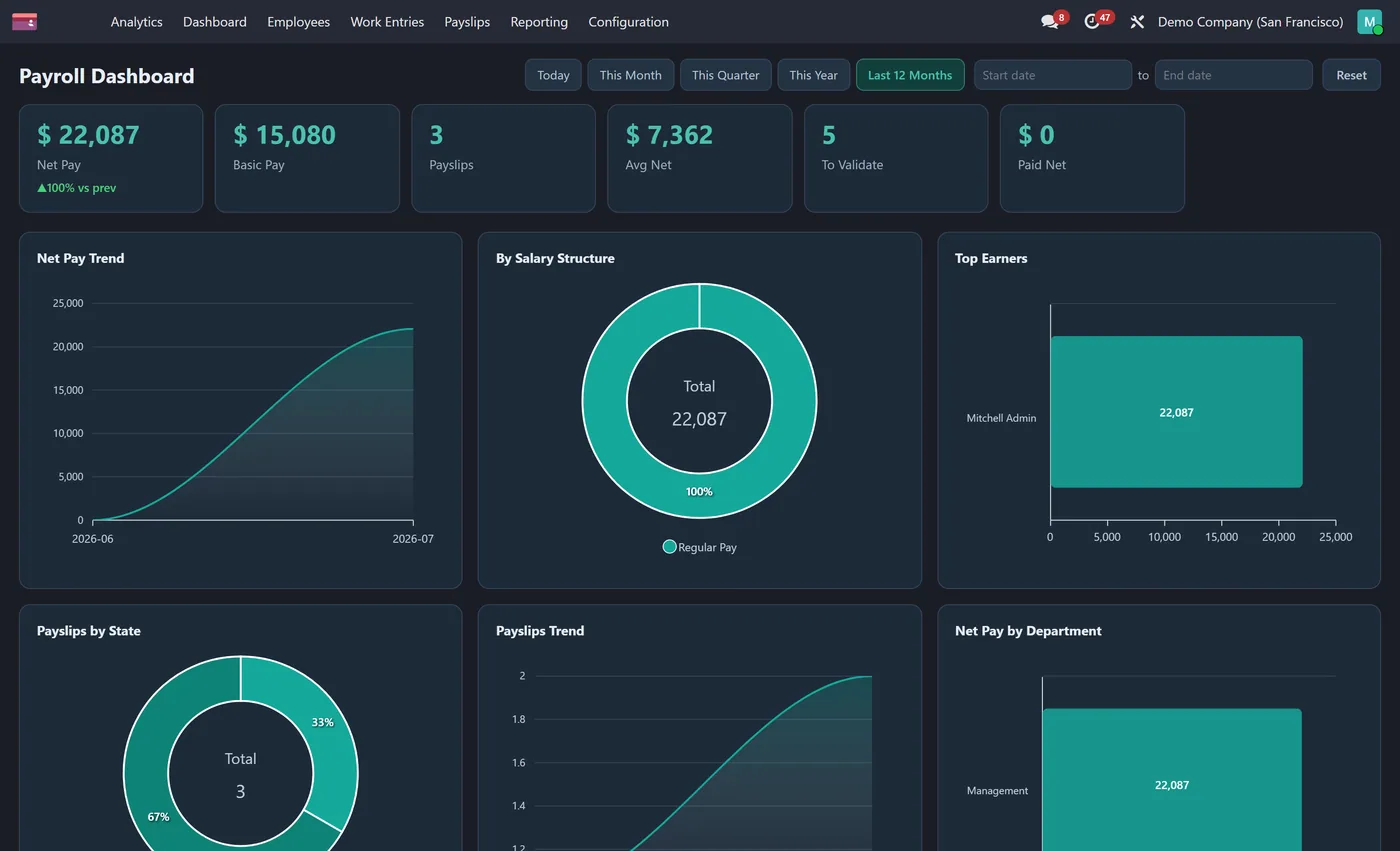Open the user avatar menu
The image size is (1400, 851).
click(1369, 21)
